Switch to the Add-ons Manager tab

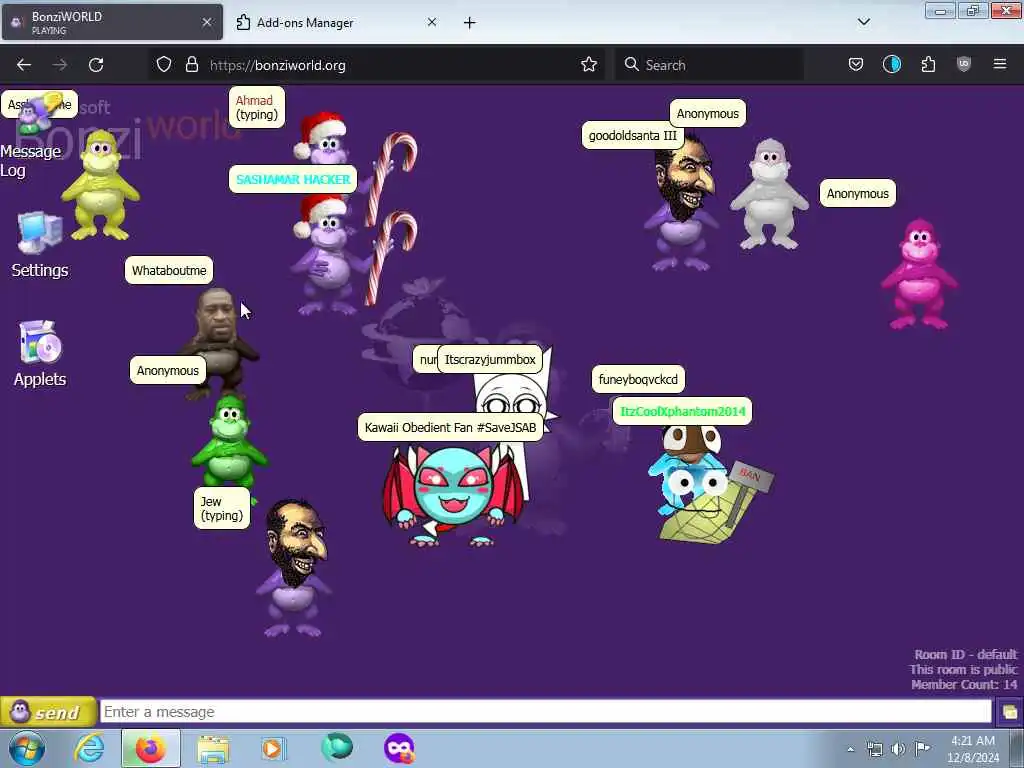point(335,22)
